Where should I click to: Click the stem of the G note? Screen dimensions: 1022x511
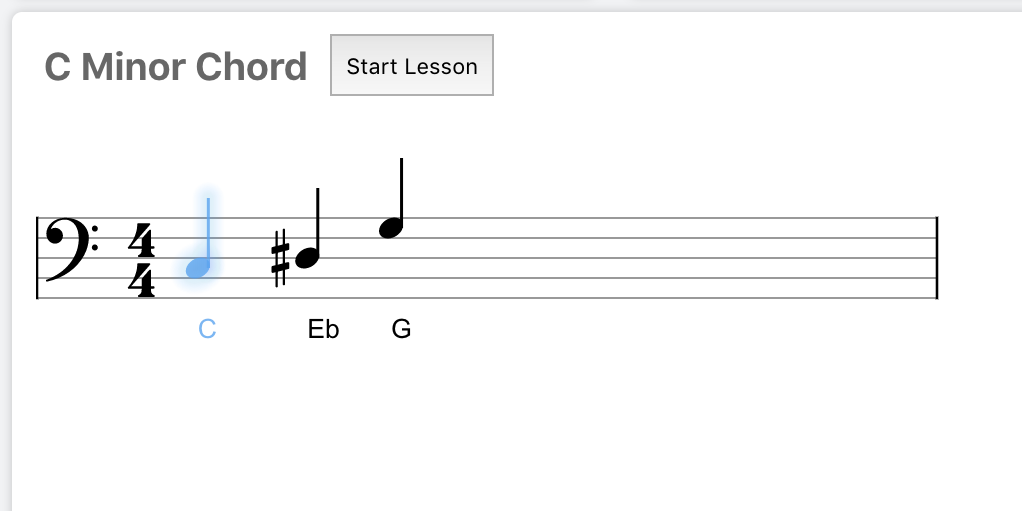402,190
